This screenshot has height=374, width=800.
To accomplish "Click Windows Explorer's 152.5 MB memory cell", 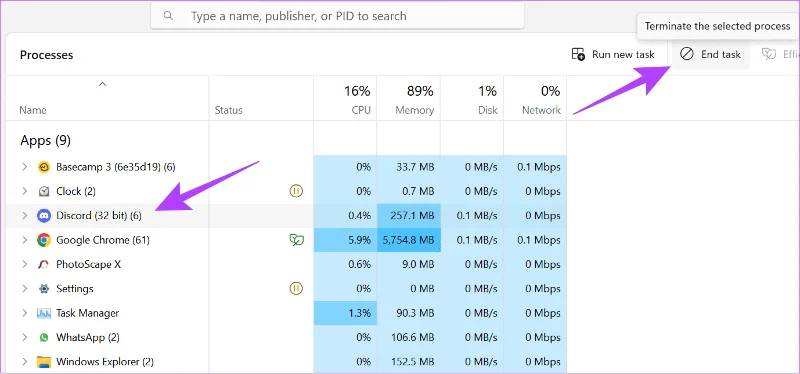I will pos(409,362).
